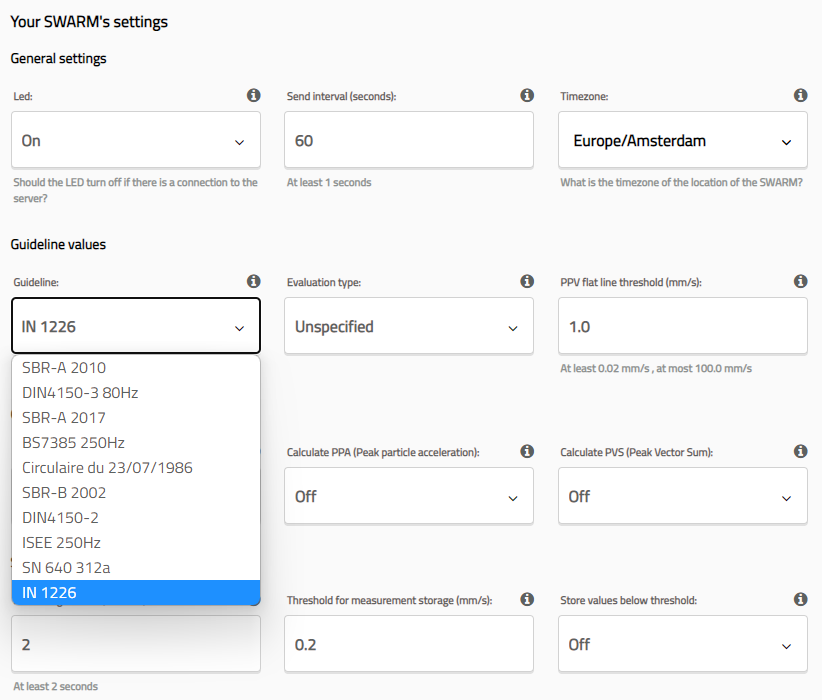This screenshot has width=822, height=700.
Task: Select Circulaire du 23/07/1986 option
Action: coord(107,468)
